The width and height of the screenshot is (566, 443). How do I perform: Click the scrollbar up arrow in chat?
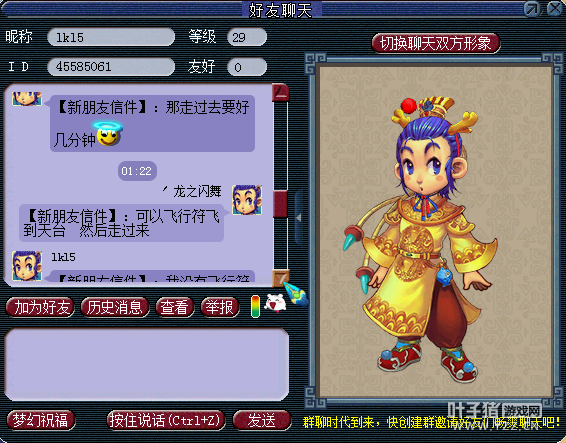click(281, 92)
